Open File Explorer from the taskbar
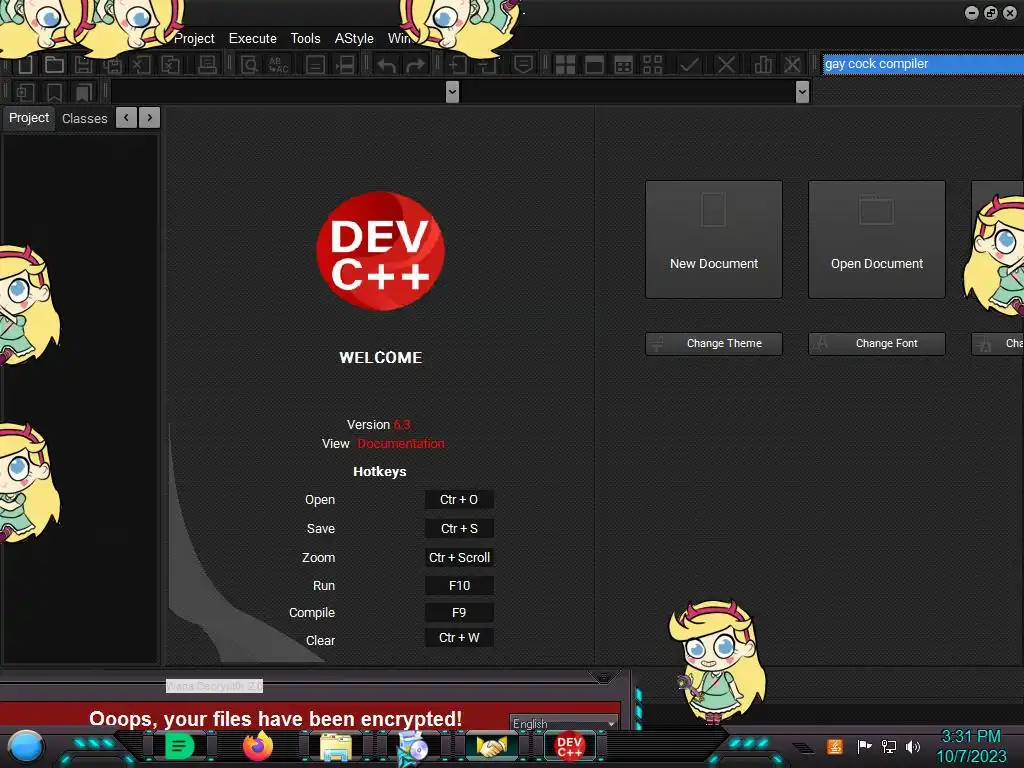This screenshot has height=768, width=1024. pyautogui.click(x=336, y=747)
